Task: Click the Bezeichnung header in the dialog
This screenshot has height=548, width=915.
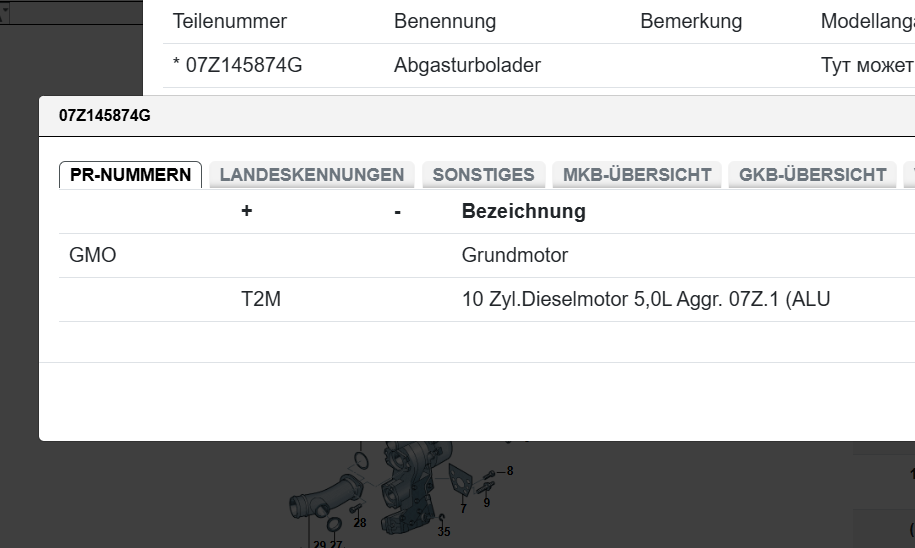Action: click(x=523, y=211)
